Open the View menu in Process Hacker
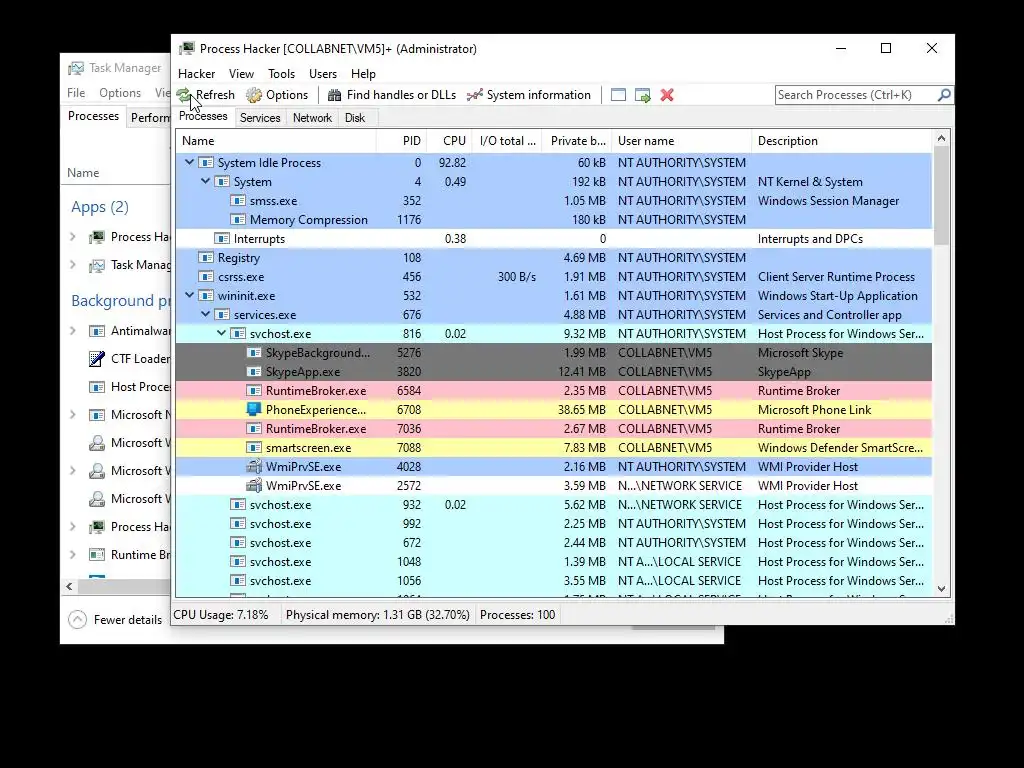The width and height of the screenshot is (1024, 768). [x=241, y=74]
